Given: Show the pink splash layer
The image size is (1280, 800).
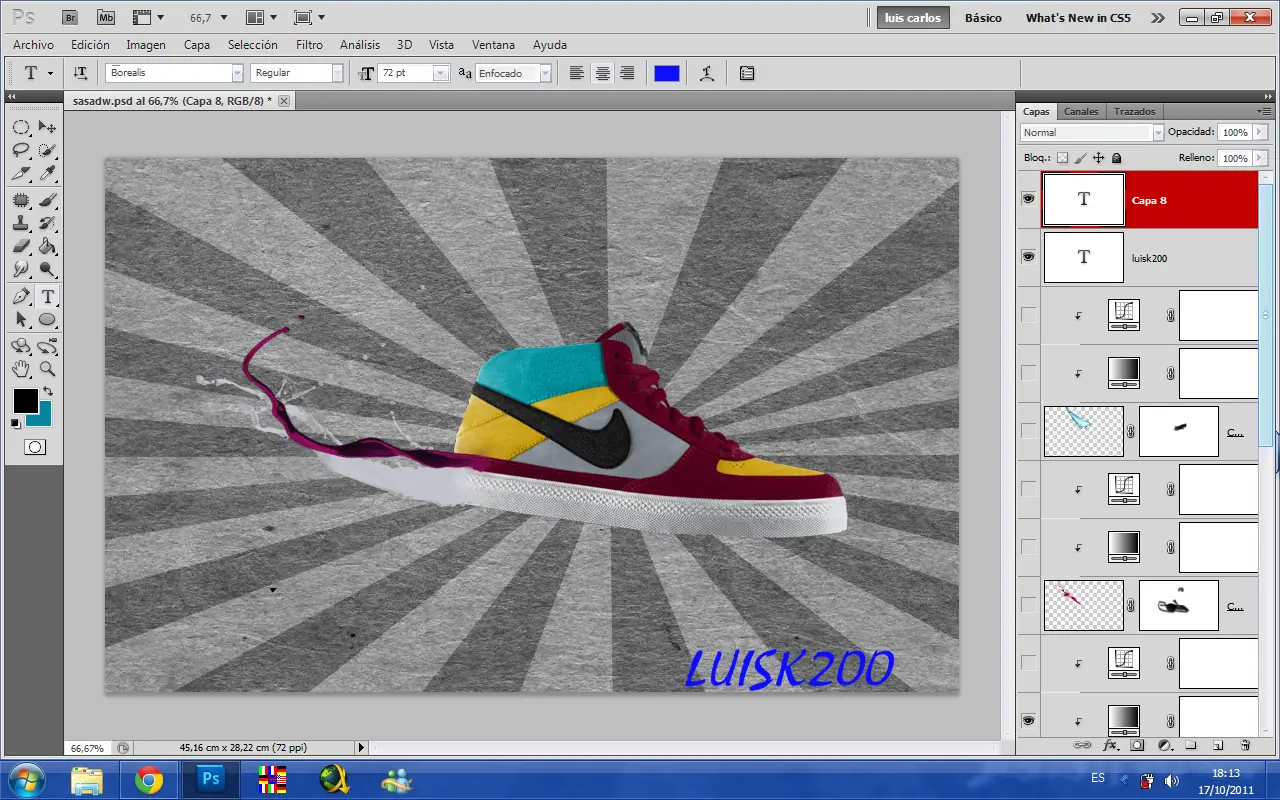Looking at the screenshot, I should pos(1028,605).
